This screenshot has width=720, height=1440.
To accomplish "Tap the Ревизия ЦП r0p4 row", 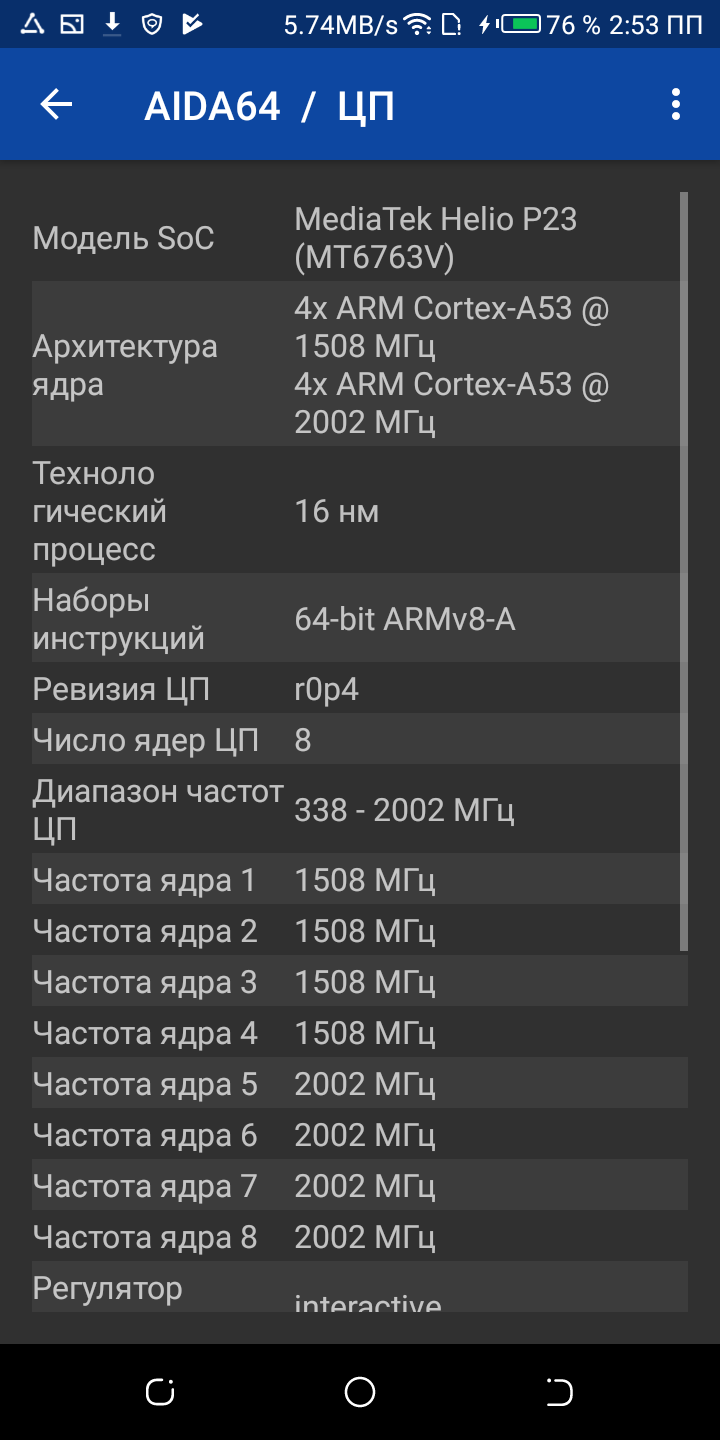I will coord(359,689).
